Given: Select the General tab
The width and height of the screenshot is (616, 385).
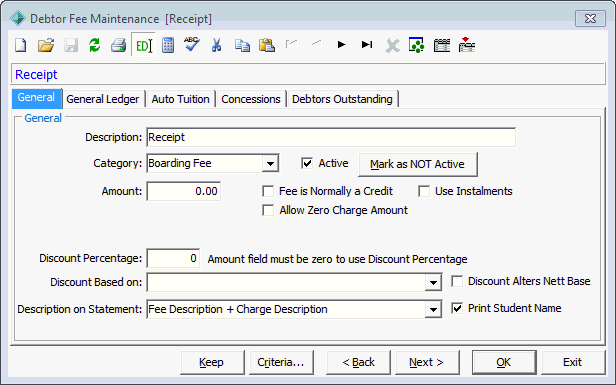Looking at the screenshot, I should [x=36, y=98].
